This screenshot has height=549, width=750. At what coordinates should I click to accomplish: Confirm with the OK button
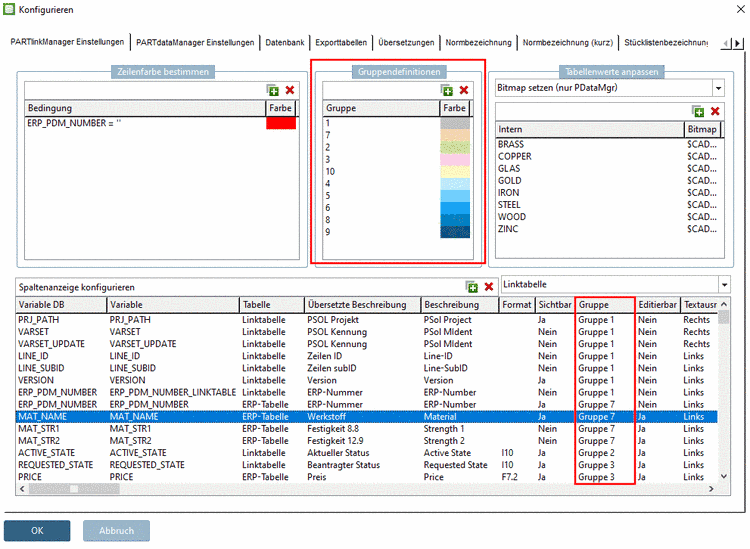(37, 530)
